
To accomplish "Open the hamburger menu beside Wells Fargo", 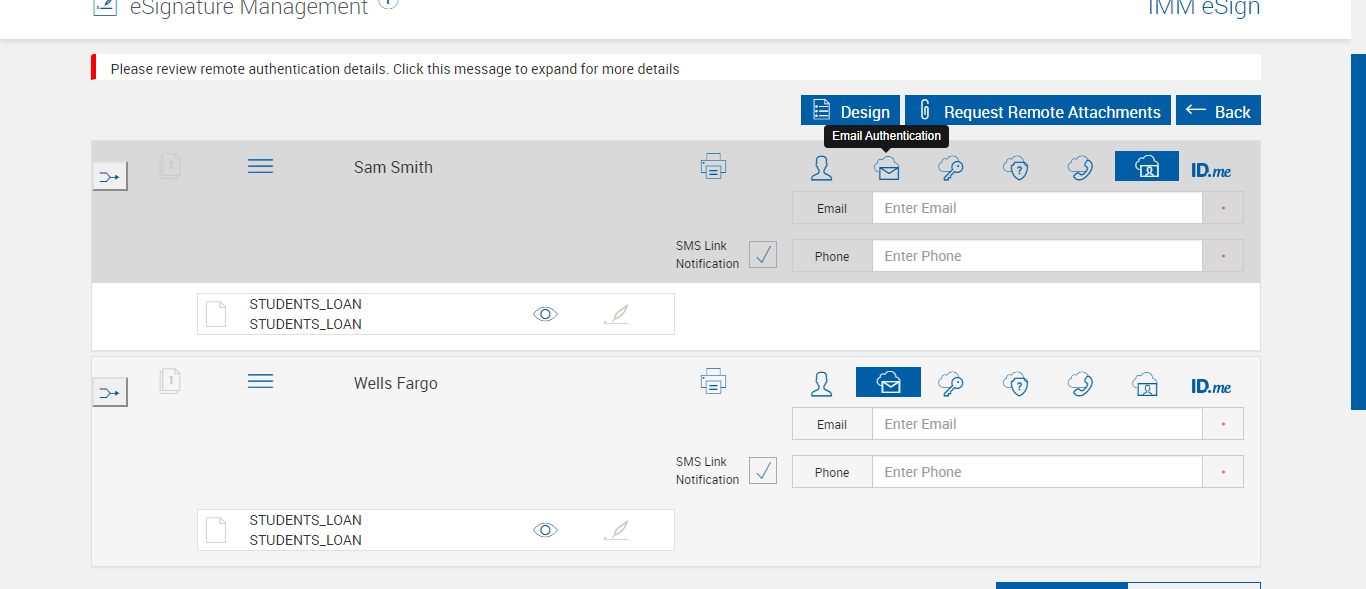I will tap(260, 382).
